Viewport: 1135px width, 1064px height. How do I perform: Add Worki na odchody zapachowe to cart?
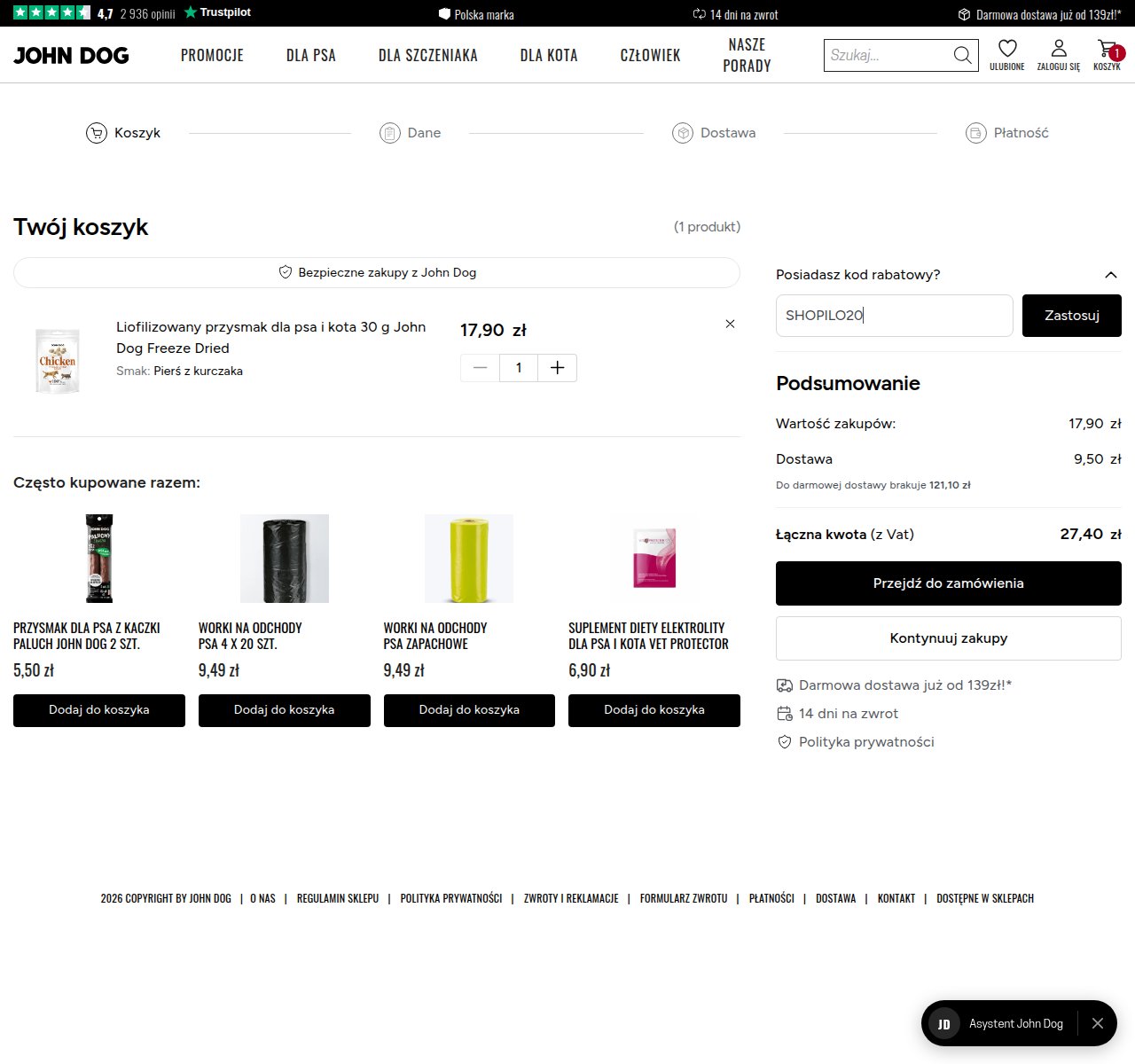tap(469, 710)
